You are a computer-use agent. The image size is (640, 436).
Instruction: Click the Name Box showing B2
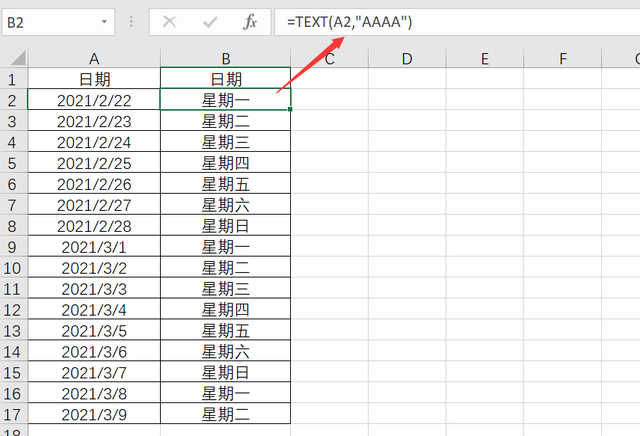(x=58, y=22)
